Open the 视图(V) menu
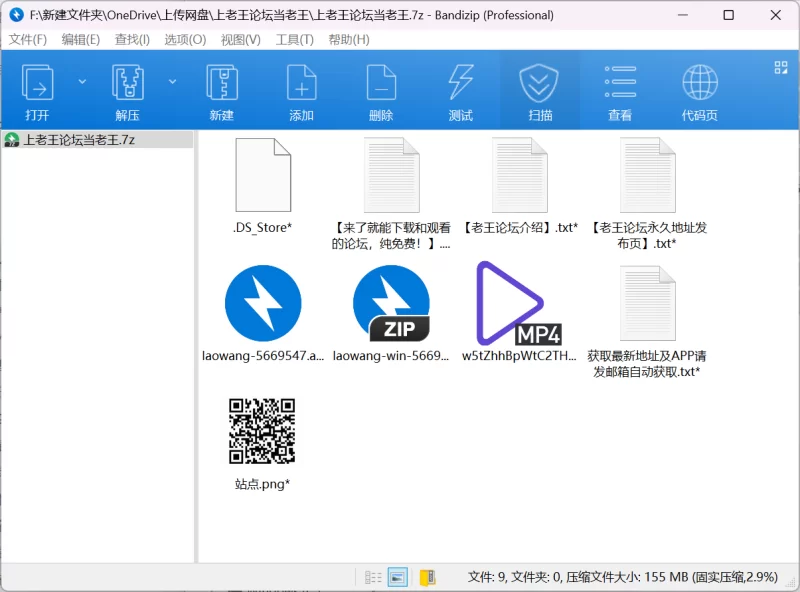Image resolution: width=800 pixels, height=592 pixels. click(x=241, y=39)
